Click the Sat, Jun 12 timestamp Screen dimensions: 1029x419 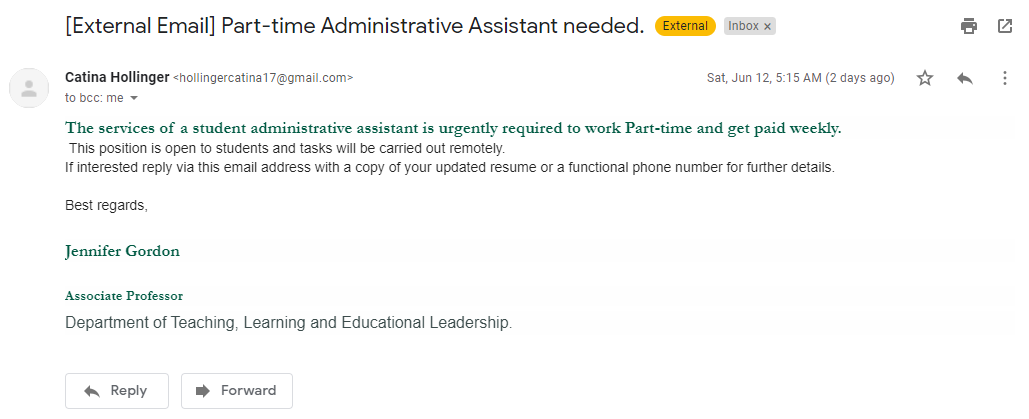pyautogui.click(x=800, y=78)
